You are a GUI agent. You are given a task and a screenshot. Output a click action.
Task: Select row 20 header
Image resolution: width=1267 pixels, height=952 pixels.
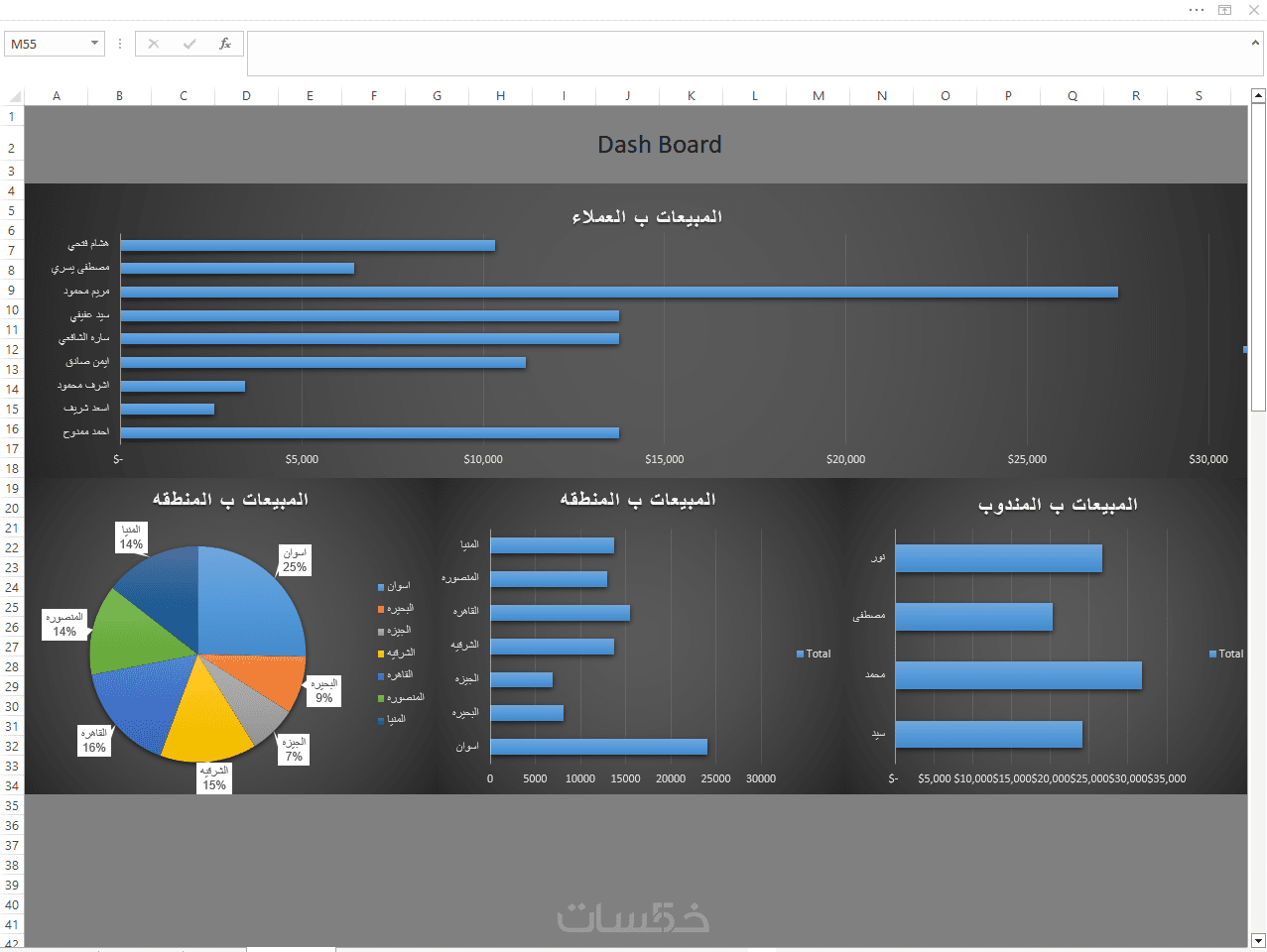click(x=12, y=508)
